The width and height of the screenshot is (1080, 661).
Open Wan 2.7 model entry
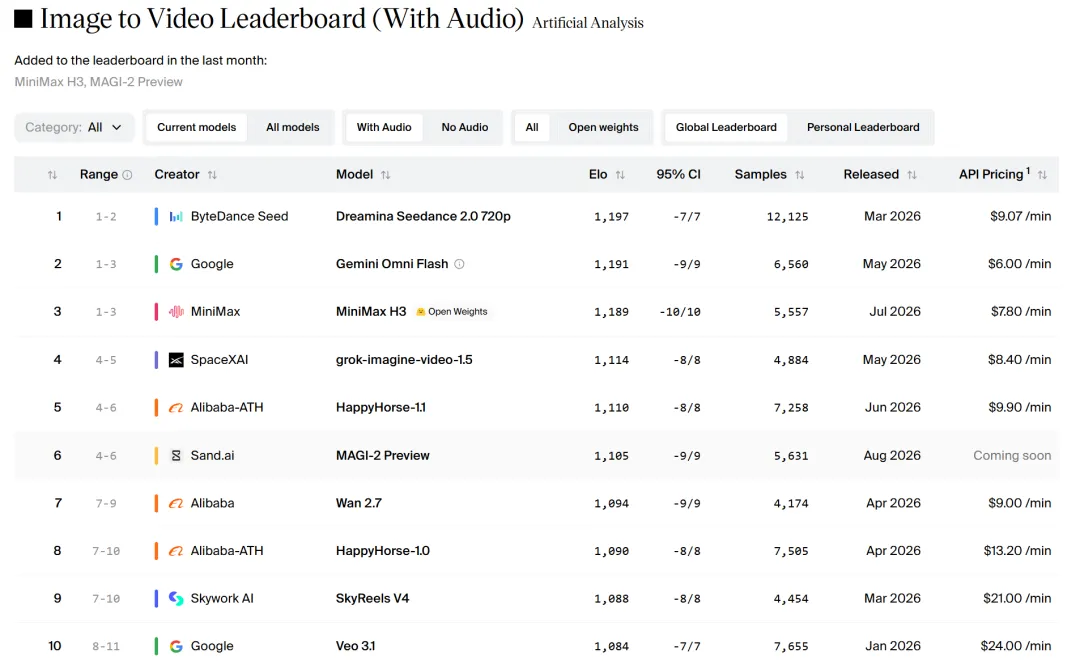pyautogui.click(x=358, y=503)
